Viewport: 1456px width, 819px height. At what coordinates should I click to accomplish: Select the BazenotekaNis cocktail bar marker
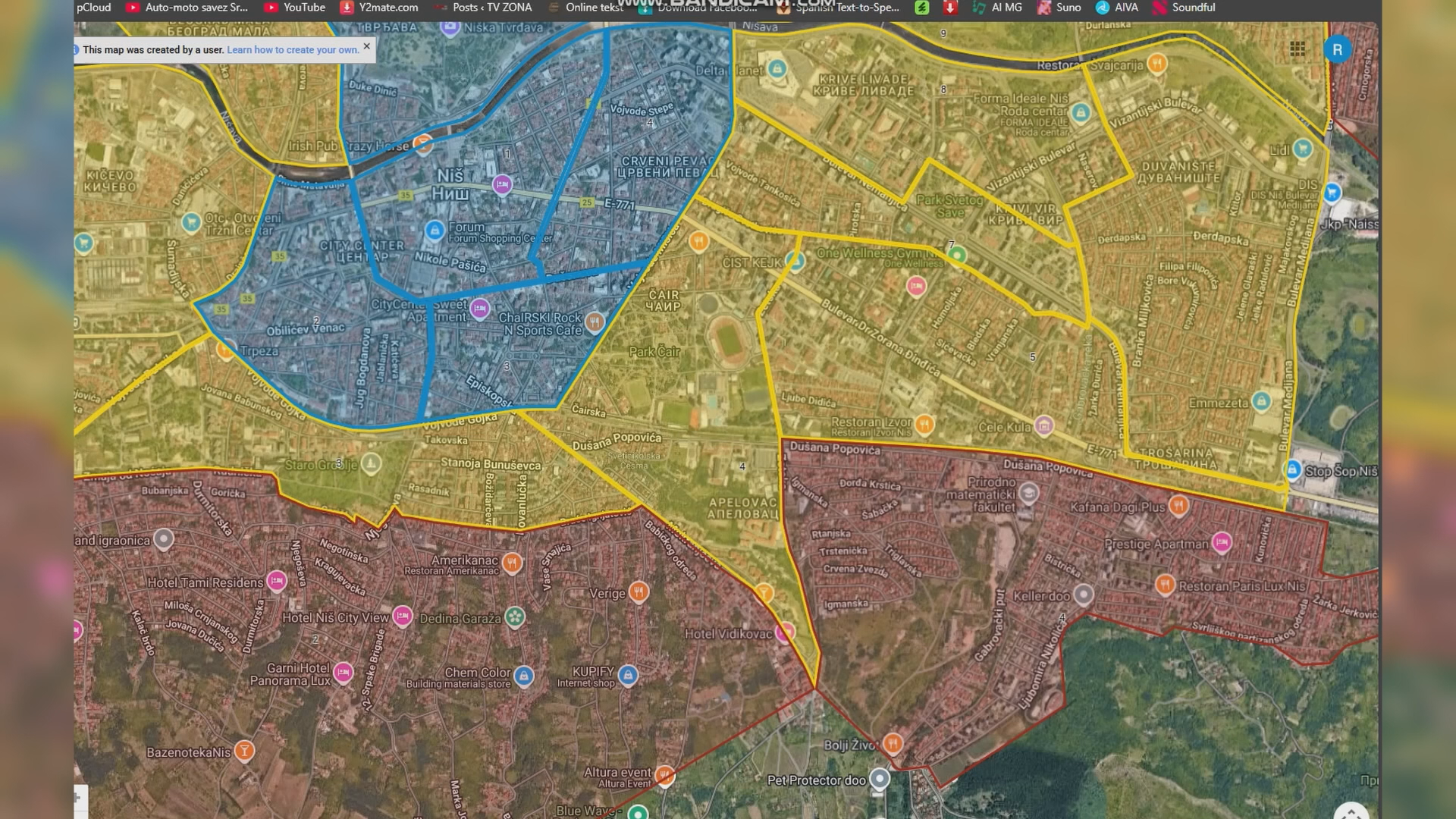[x=244, y=751]
